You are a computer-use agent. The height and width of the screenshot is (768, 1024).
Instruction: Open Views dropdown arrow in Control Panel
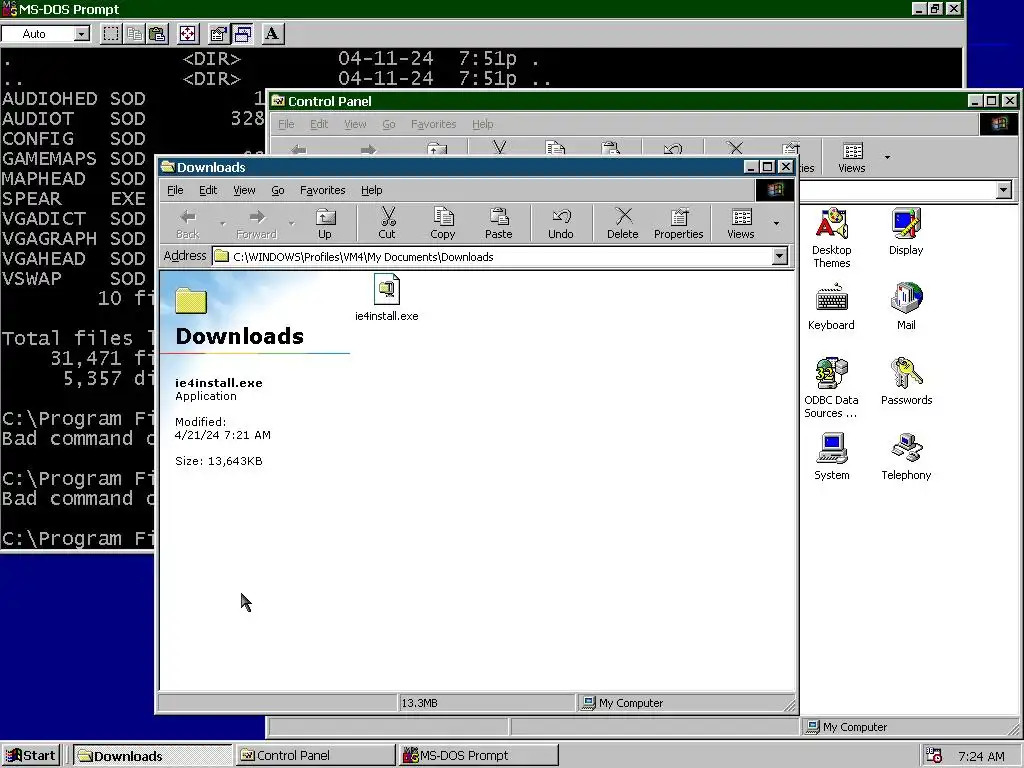pos(887,157)
